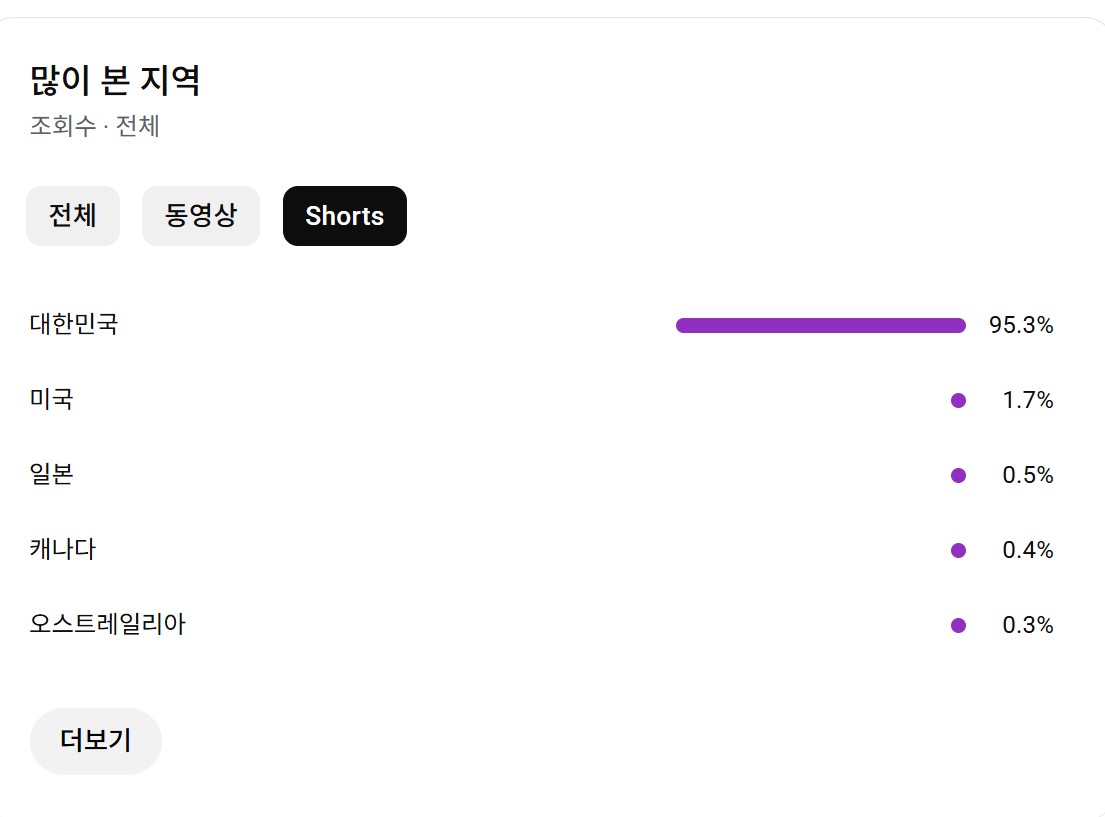
Task: Click the purple dot for 캐나다
Action: (958, 550)
